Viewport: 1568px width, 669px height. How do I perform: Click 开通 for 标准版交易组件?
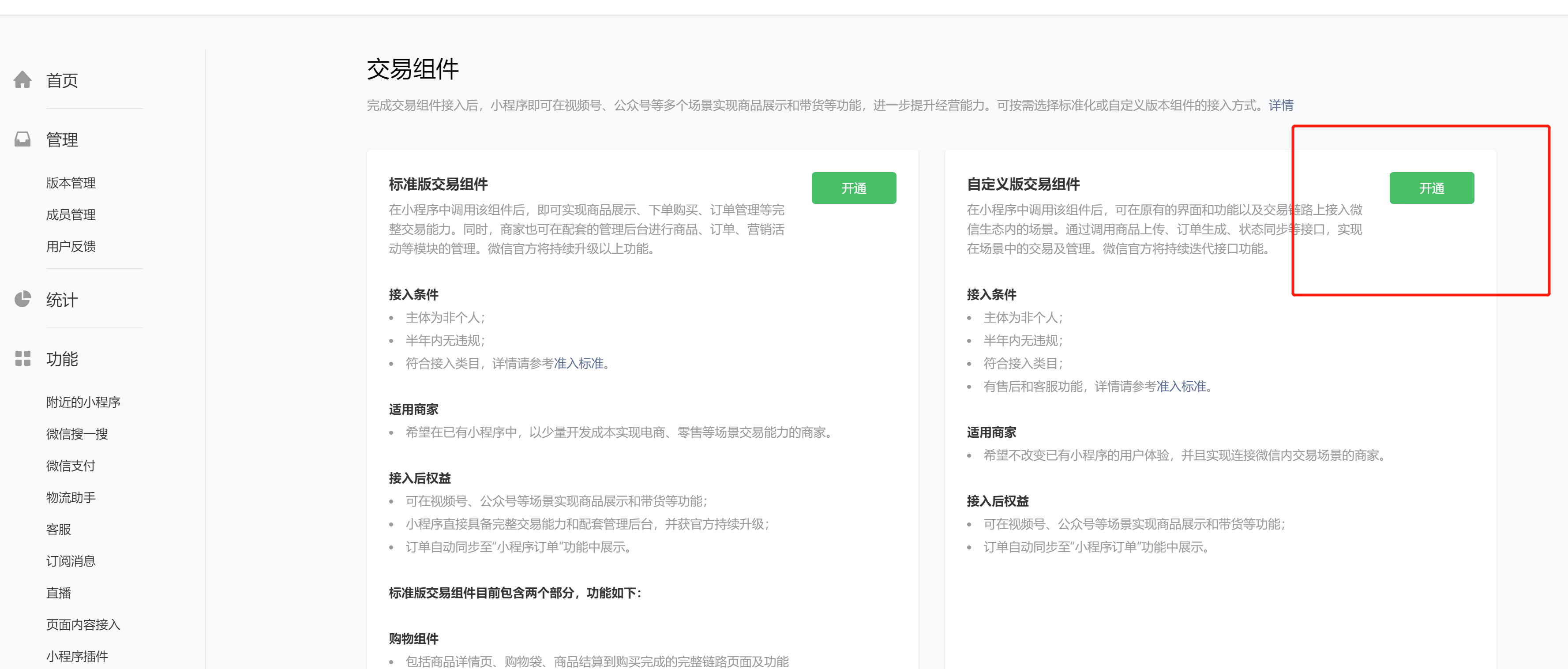853,188
